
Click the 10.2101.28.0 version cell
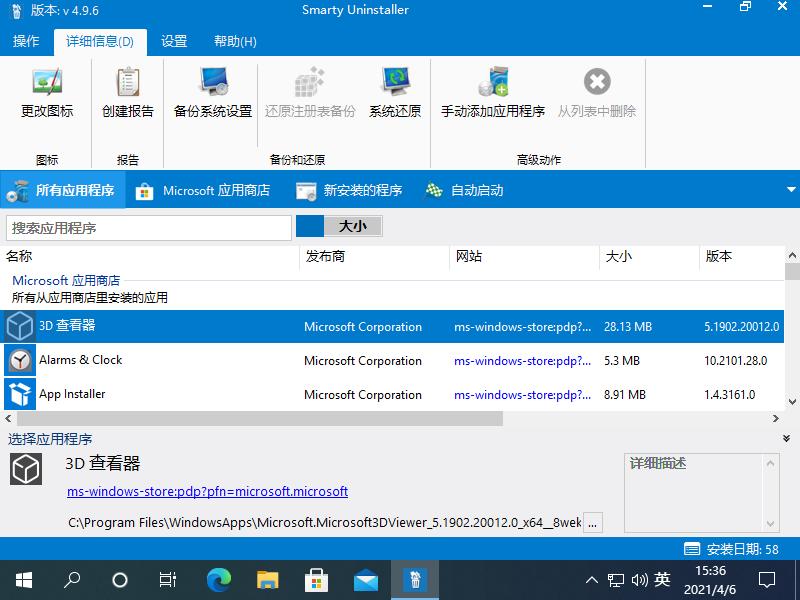[x=736, y=361]
